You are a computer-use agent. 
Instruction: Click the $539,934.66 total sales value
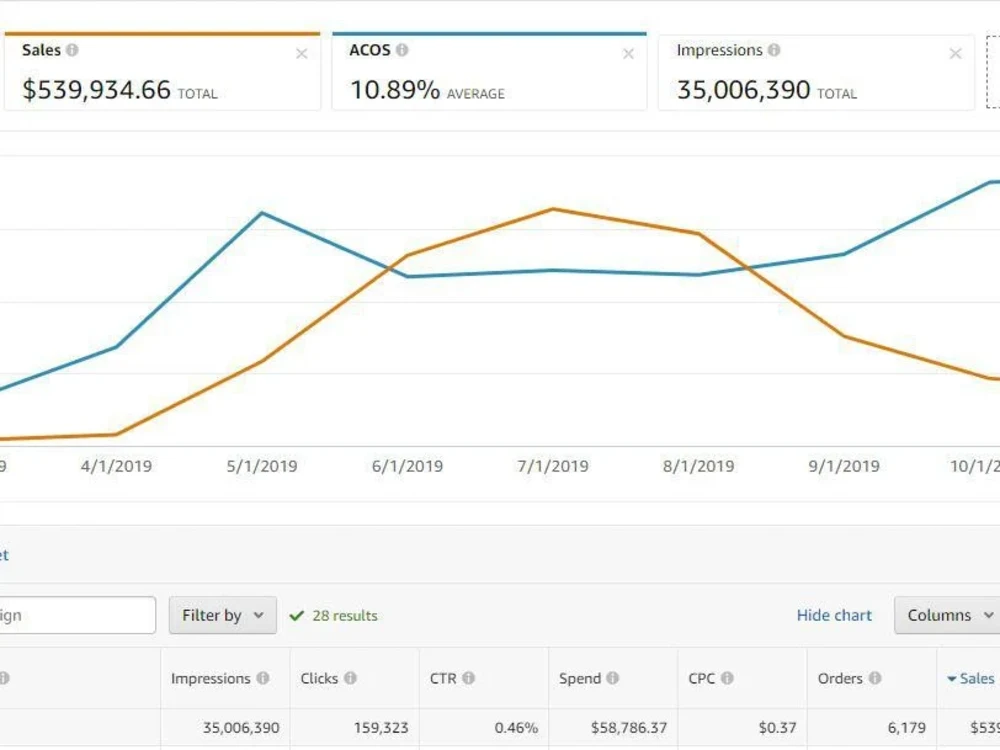point(96,90)
